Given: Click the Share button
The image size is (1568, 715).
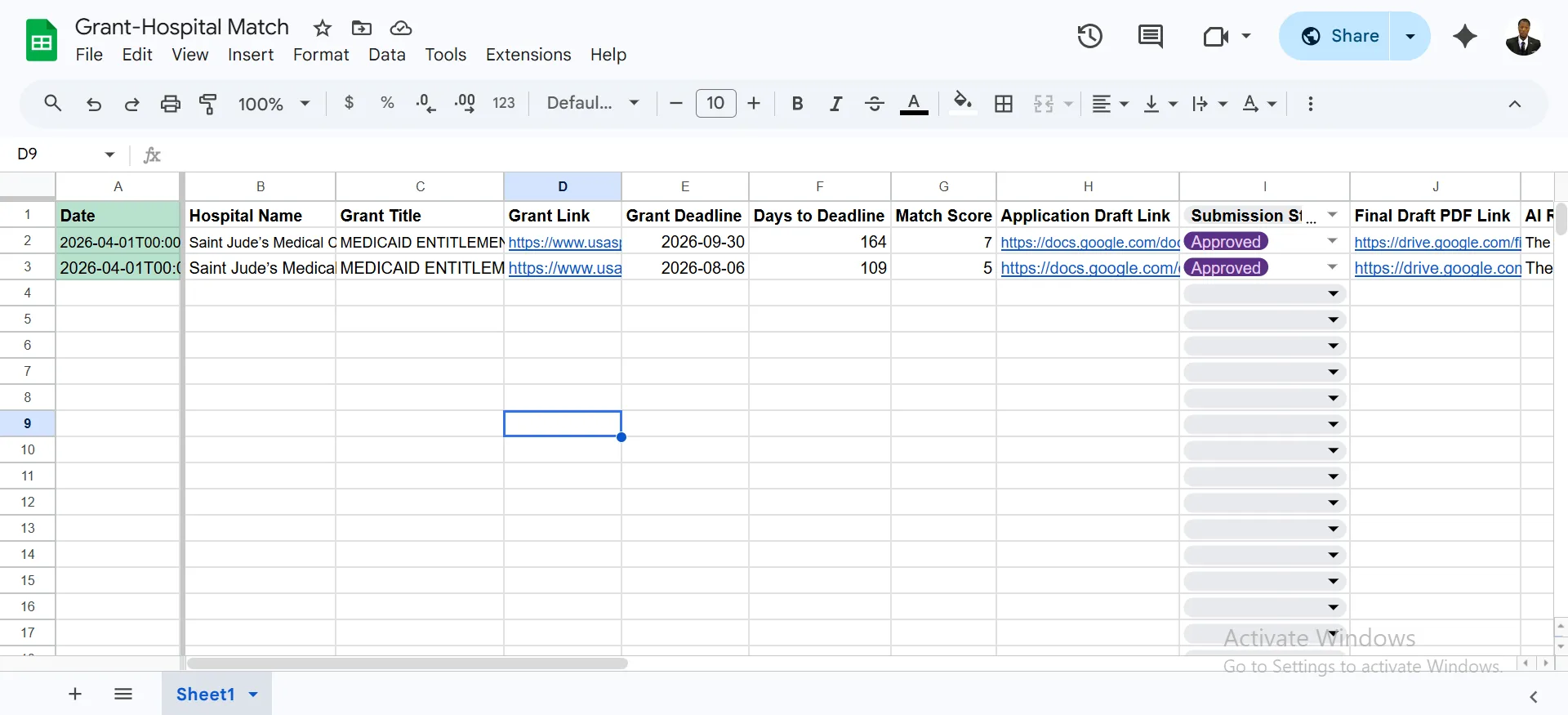Looking at the screenshot, I should 1334,36.
